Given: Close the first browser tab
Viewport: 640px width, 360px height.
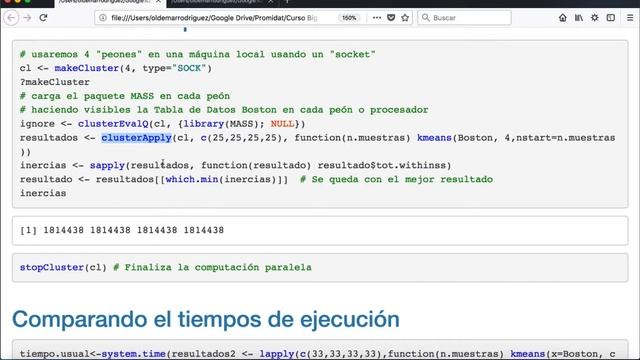Looking at the screenshot, I should (158, 2).
